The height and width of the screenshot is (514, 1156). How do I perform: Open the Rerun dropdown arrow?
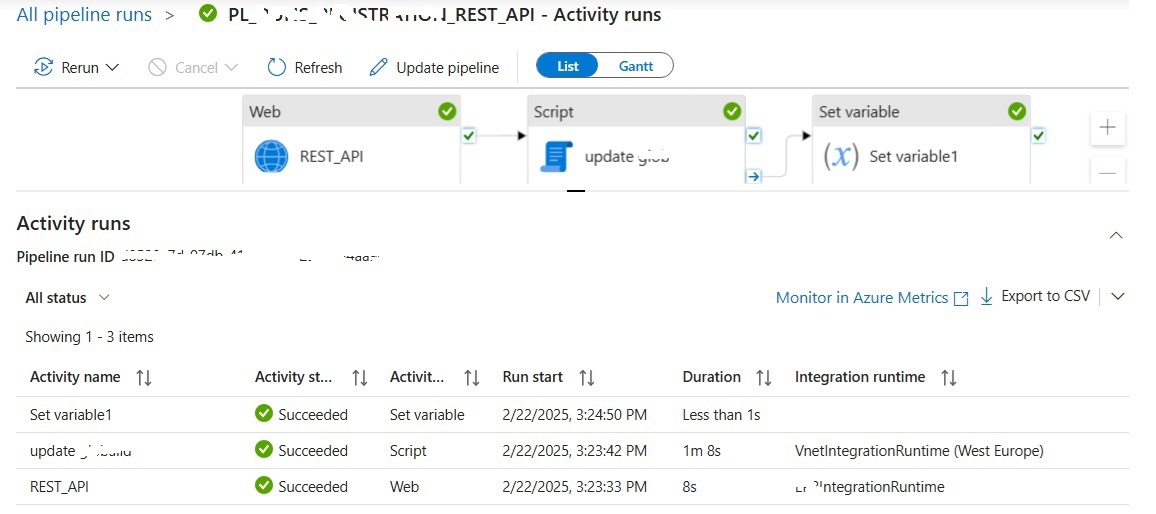pos(113,67)
